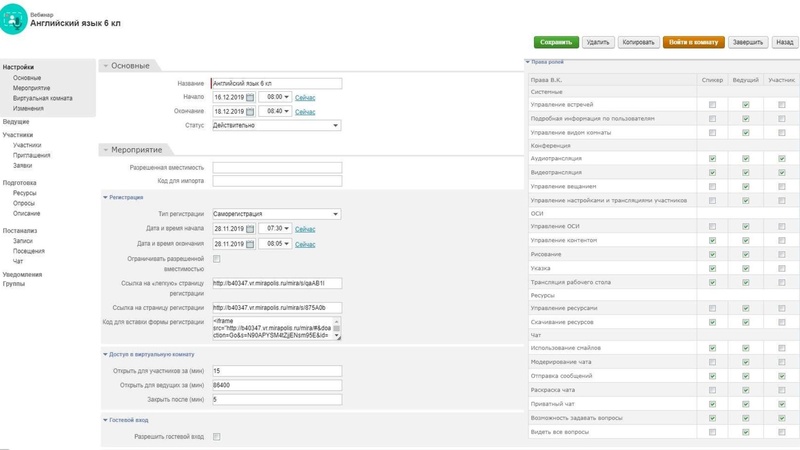
Task: Collapse the Права ролей panel
Action: tap(528, 62)
